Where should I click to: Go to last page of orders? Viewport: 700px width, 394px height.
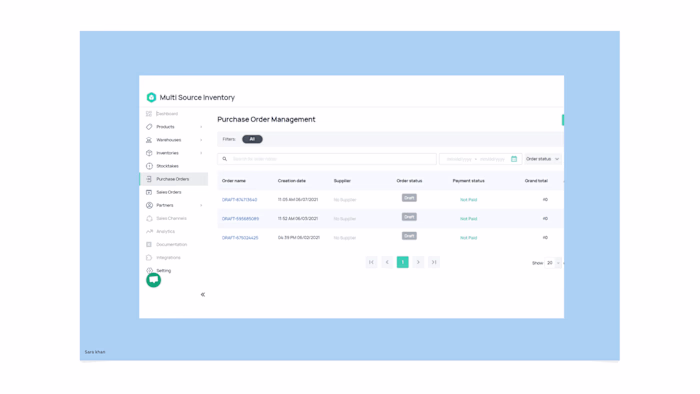[x=434, y=262]
